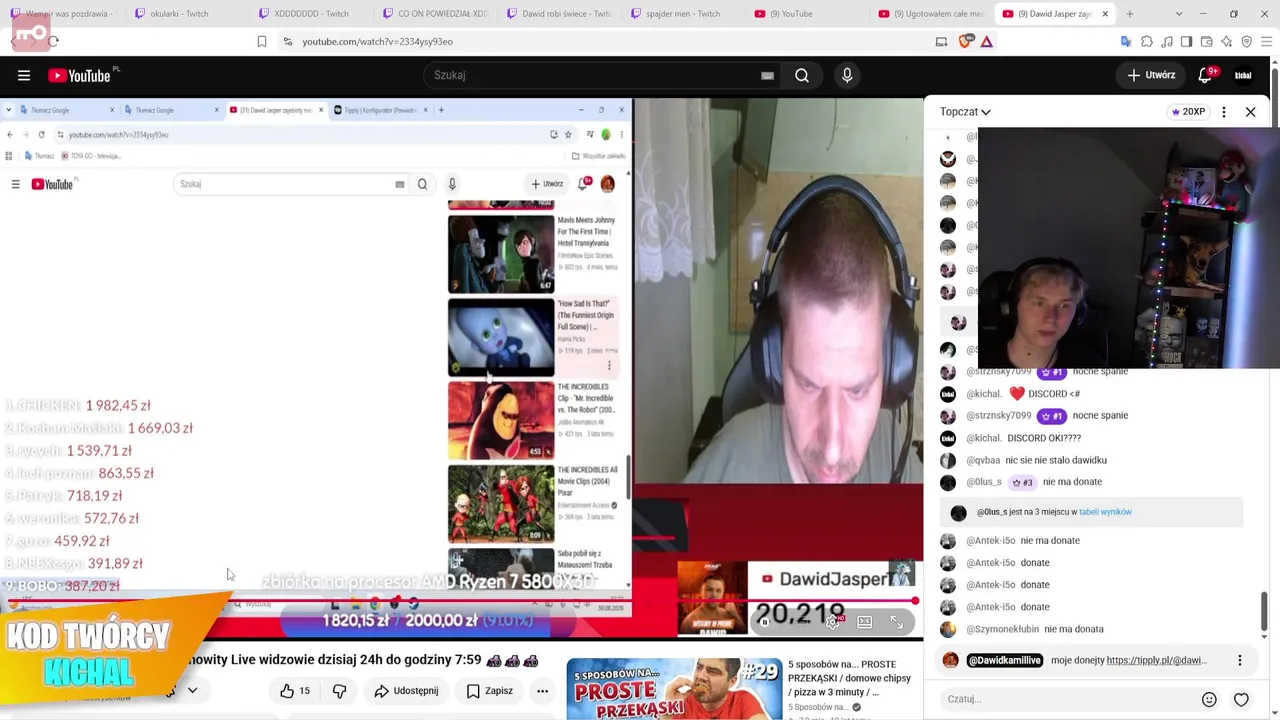Click chat message "nic sie nie stalo dawidku"
The image size is (1280, 720).
1056,460
